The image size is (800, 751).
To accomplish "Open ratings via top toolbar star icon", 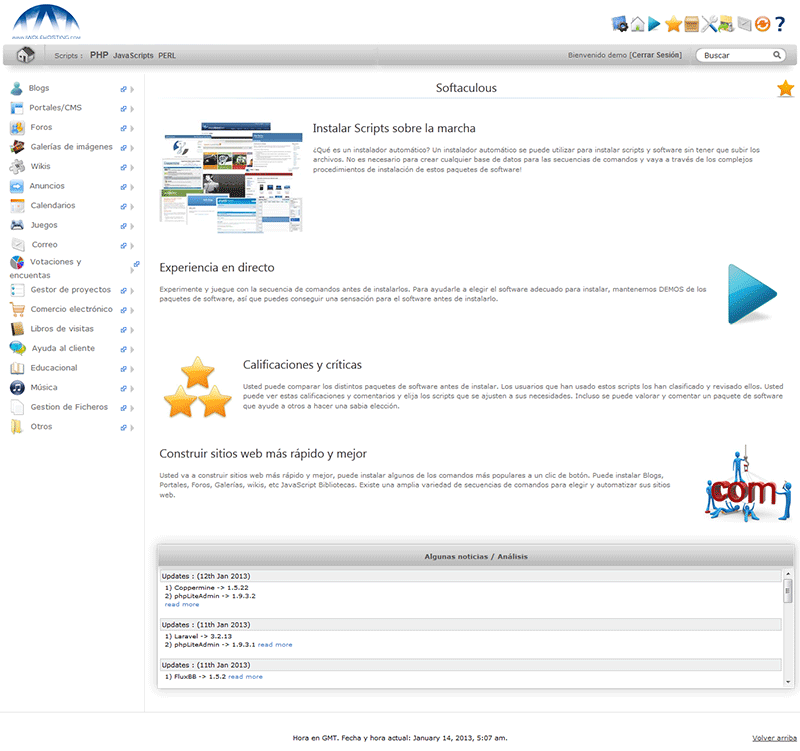I will [673, 24].
